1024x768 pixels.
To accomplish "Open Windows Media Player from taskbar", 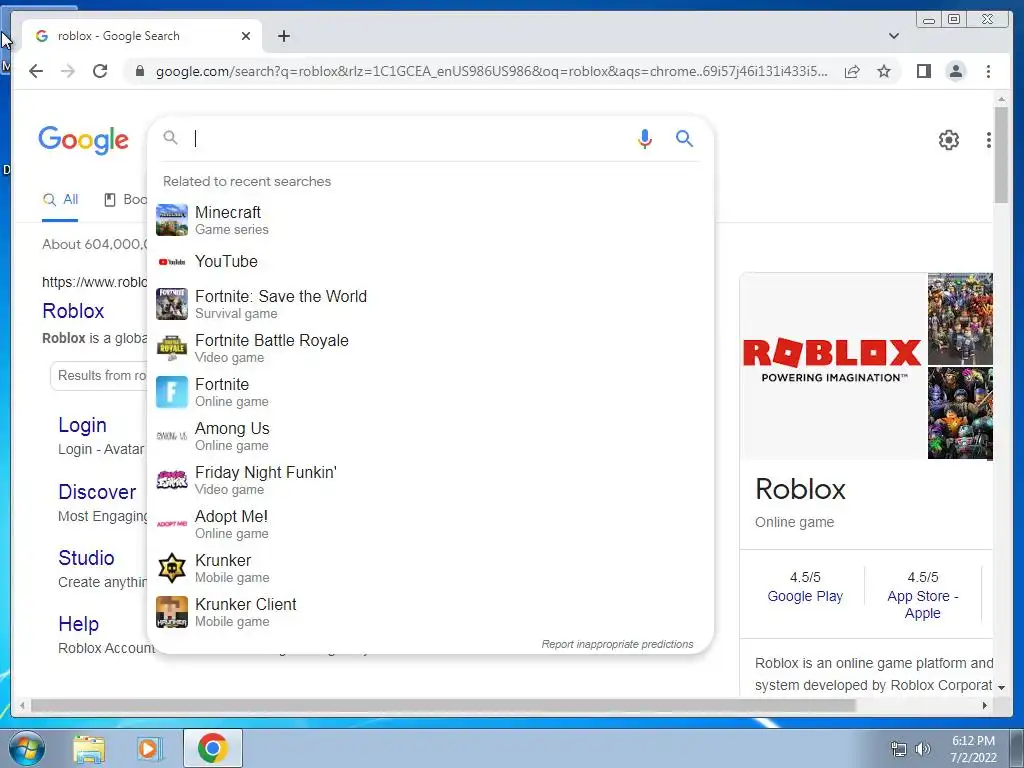I will [x=149, y=749].
